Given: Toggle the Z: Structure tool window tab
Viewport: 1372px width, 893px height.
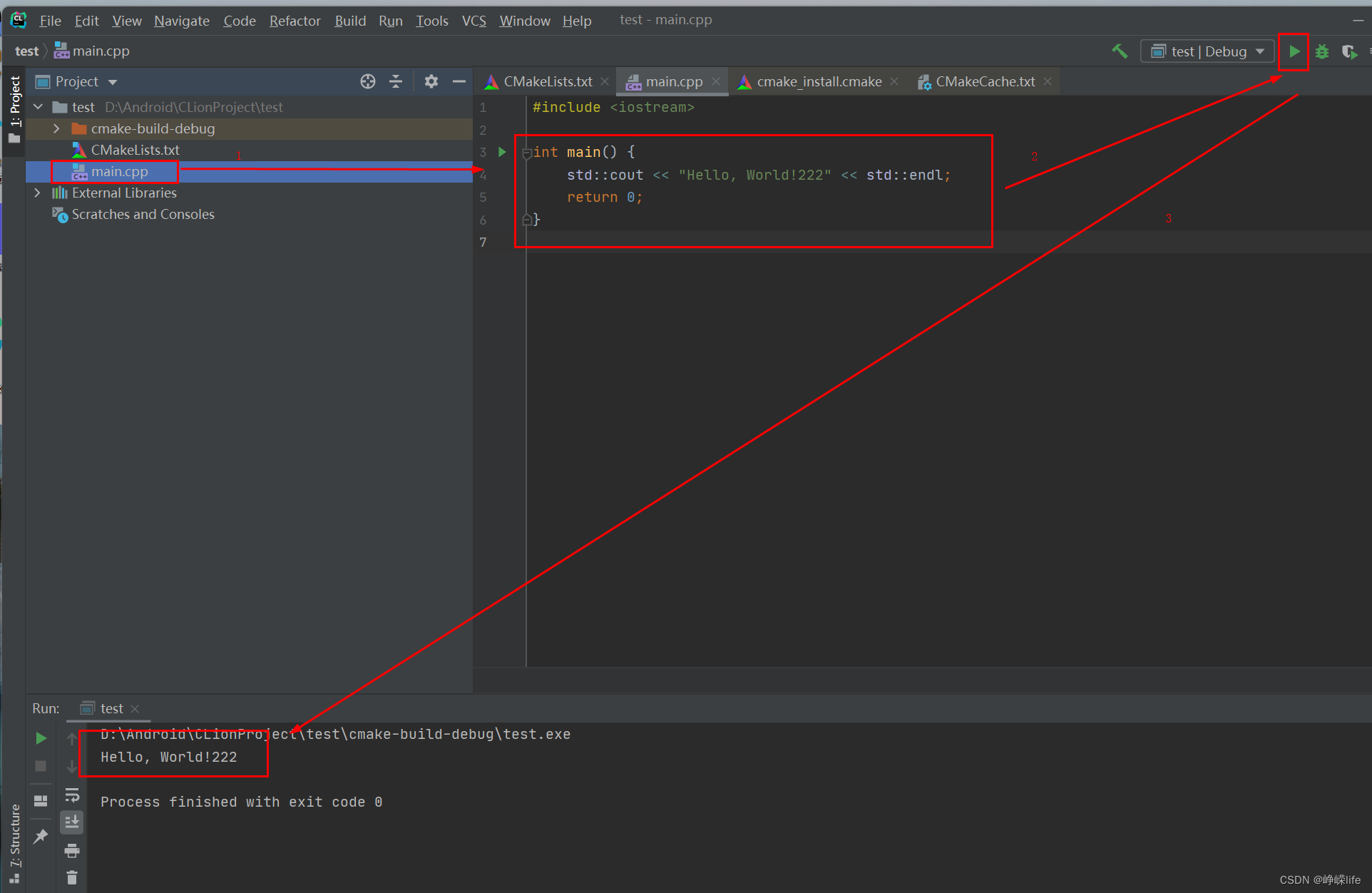Looking at the screenshot, I should 14,843.
